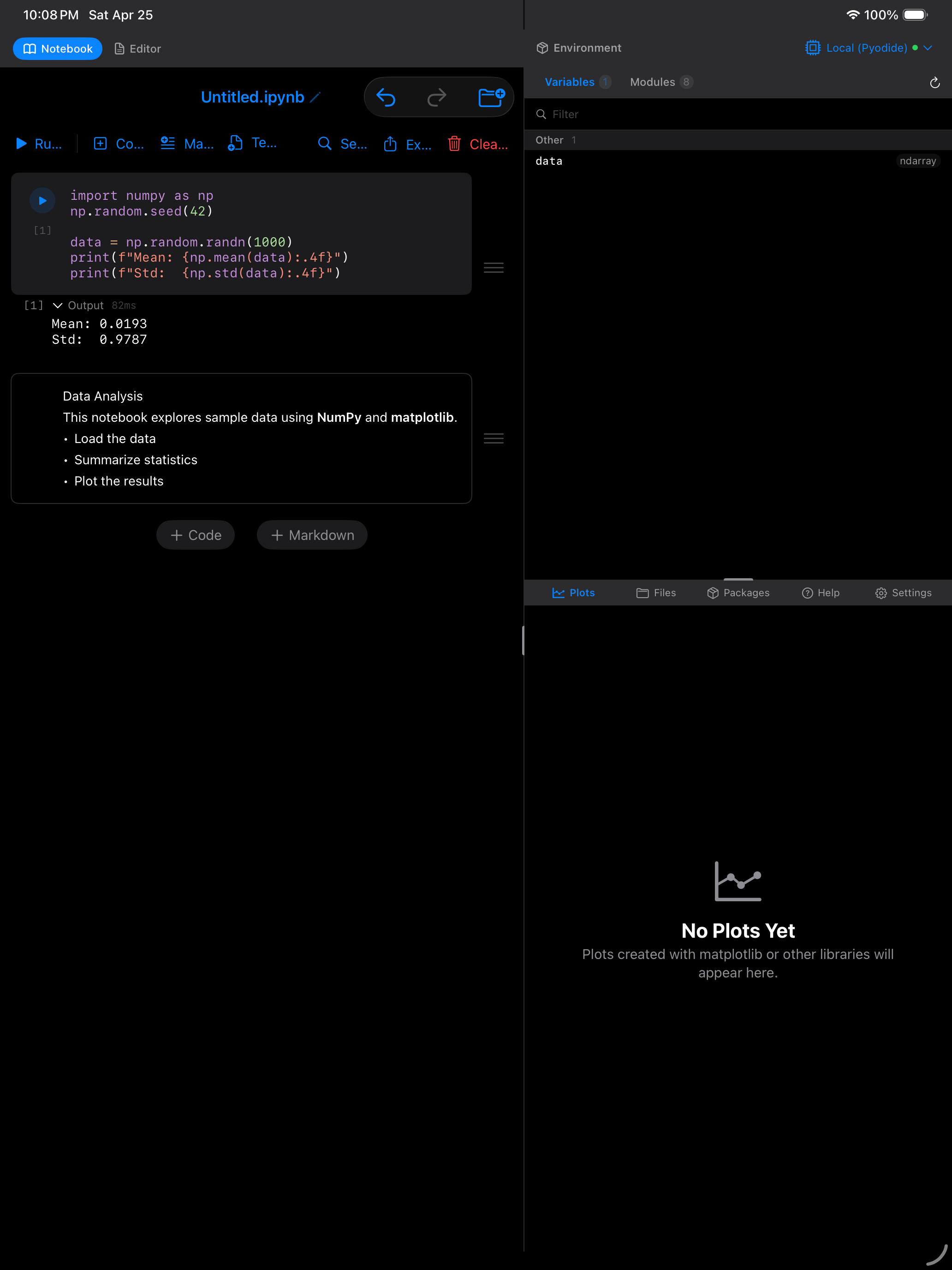Click the Std: 0.9787 output line
Viewport: 952px width, 1270px height.
99,340
